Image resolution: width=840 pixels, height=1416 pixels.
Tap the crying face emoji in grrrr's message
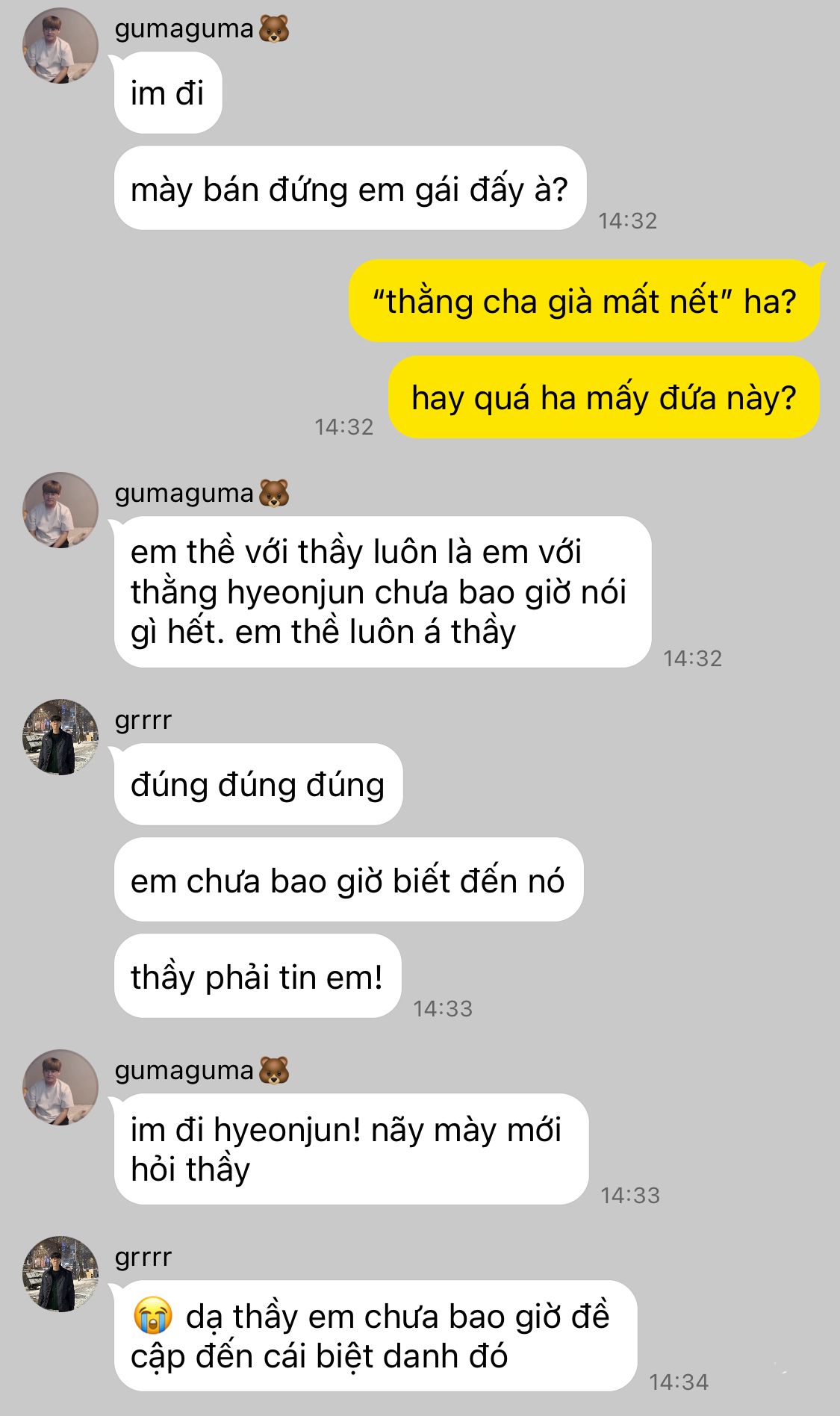[153, 1316]
